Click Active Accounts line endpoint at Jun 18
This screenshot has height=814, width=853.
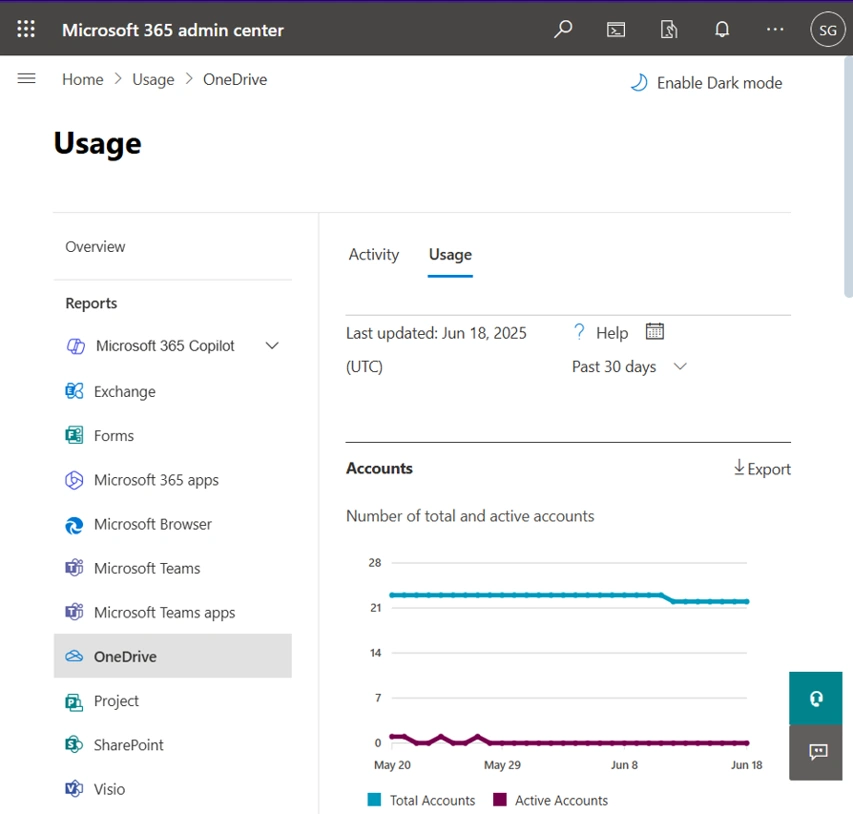(747, 743)
